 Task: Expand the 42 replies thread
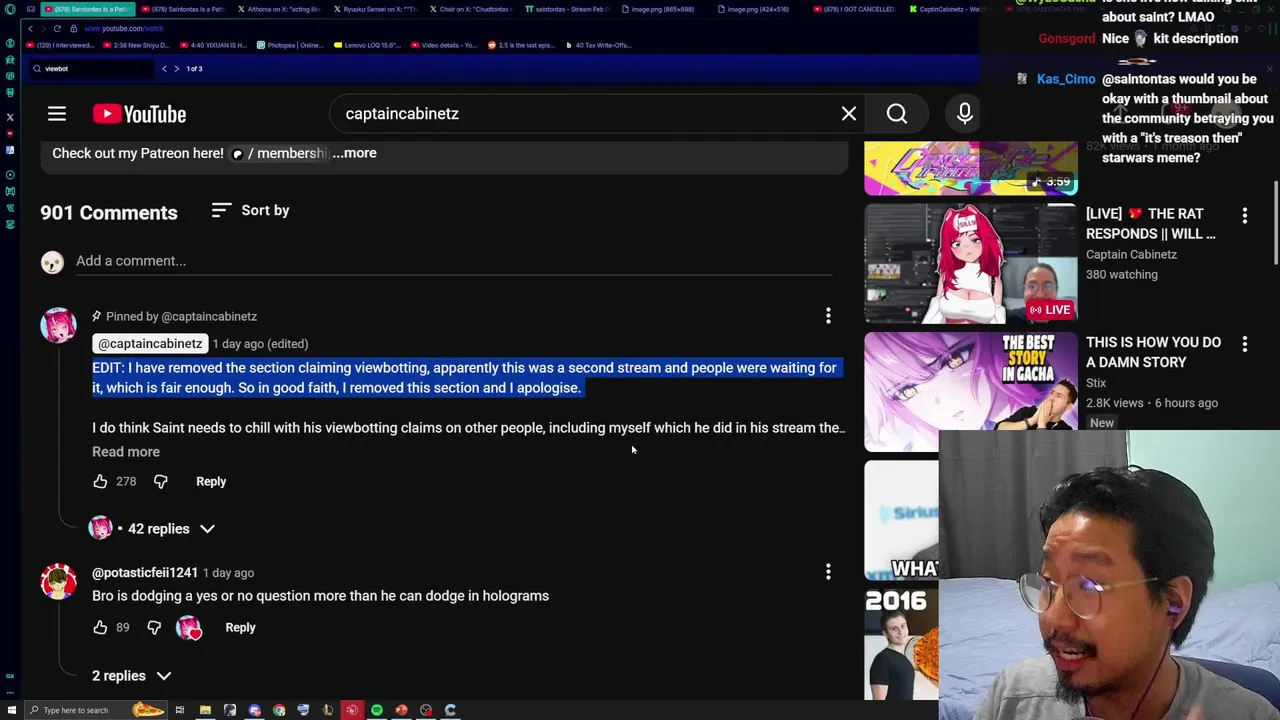153,528
